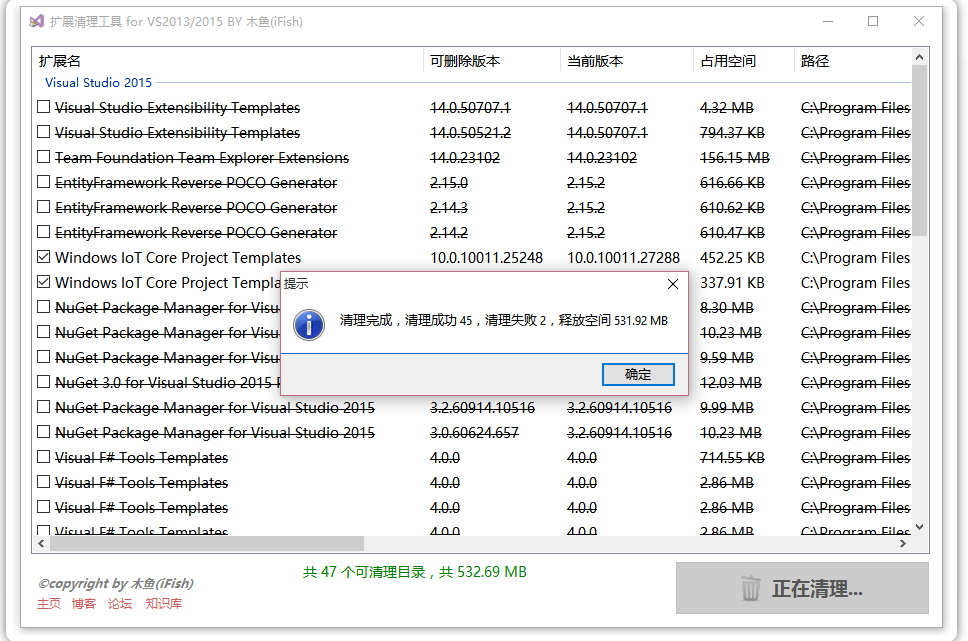The height and width of the screenshot is (641, 968).
Task: Click the 正在清理... button
Action: (802, 588)
